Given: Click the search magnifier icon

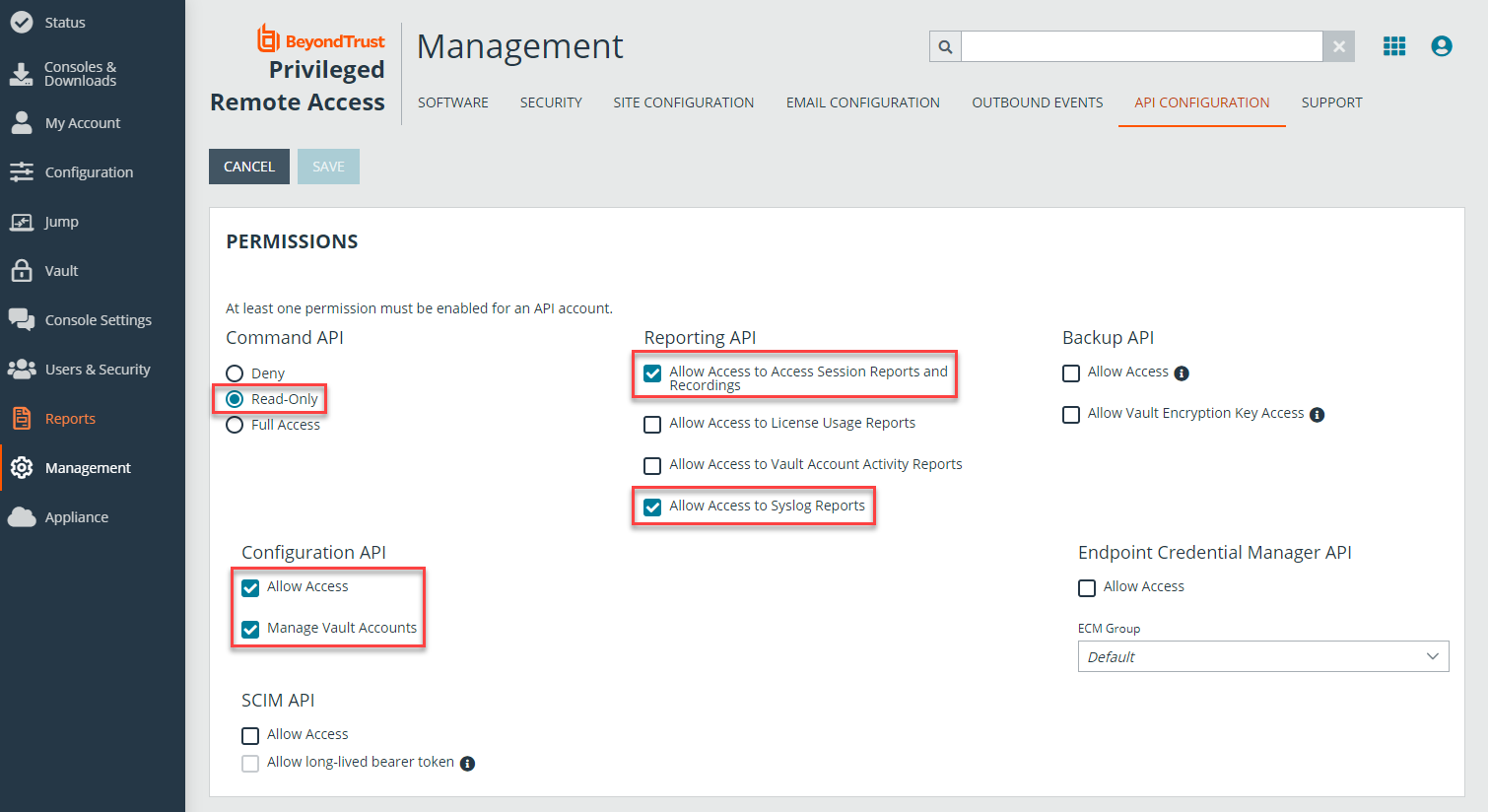Looking at the screenshot, I should pyautogui.click(x=945, y=46).
